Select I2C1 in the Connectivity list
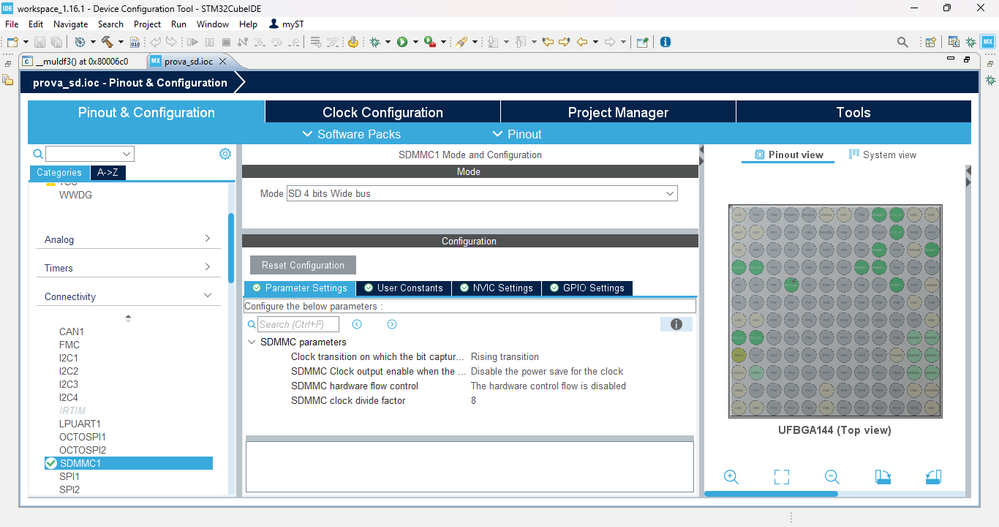This screenshot has width=999, height=527. (68, 358)
